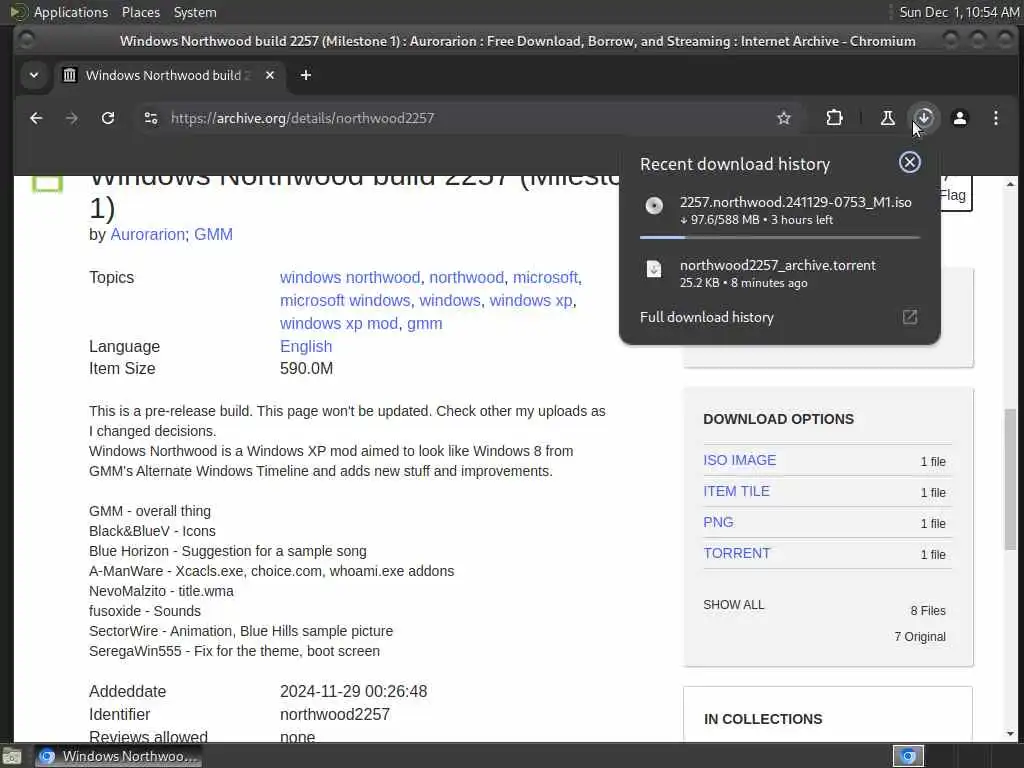Click the ISO download progress bar
The image size is (1024, 768).
[x=780, y=237]
